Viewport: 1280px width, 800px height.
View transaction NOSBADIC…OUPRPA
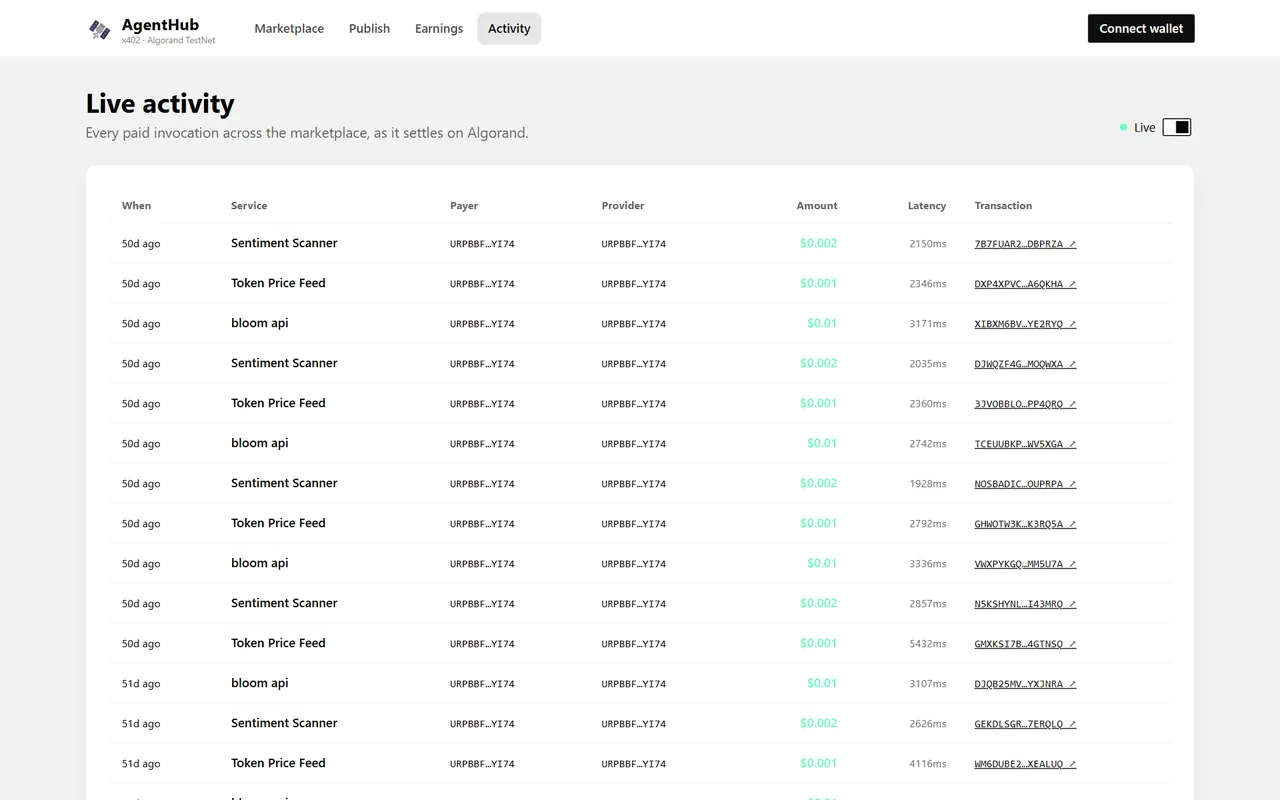(x=1025, y=484)
